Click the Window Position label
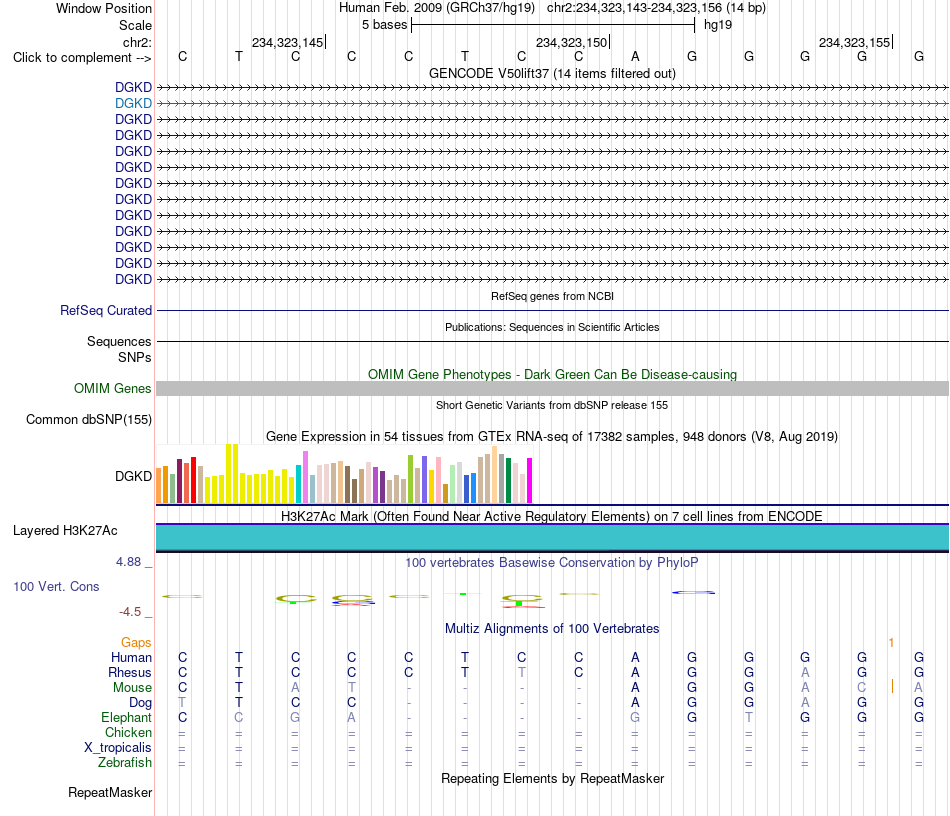This screenshot has width=950, height=816. coord(104,8)
